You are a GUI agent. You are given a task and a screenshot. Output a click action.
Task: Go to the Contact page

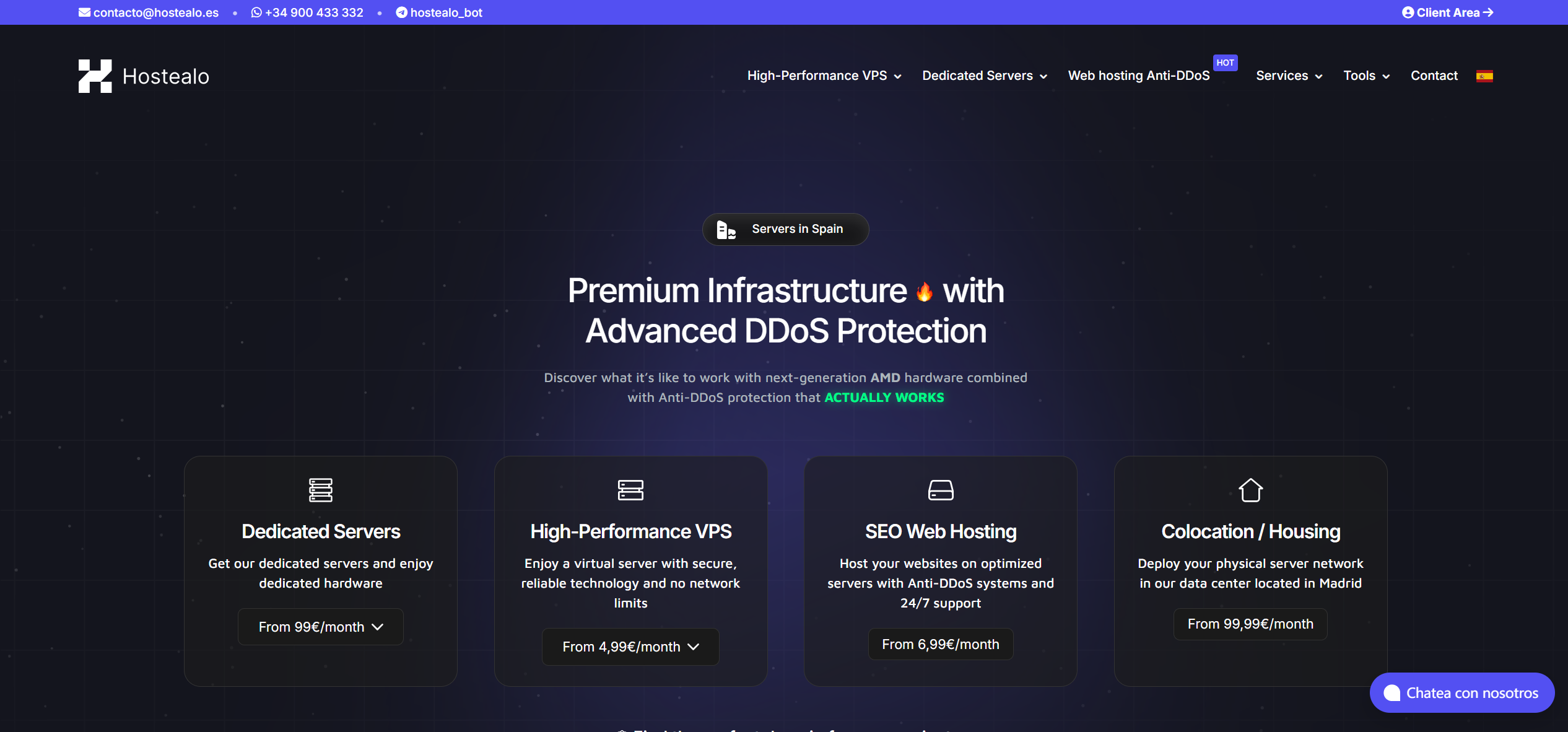pyautogui.click(x=1434, y=76)
